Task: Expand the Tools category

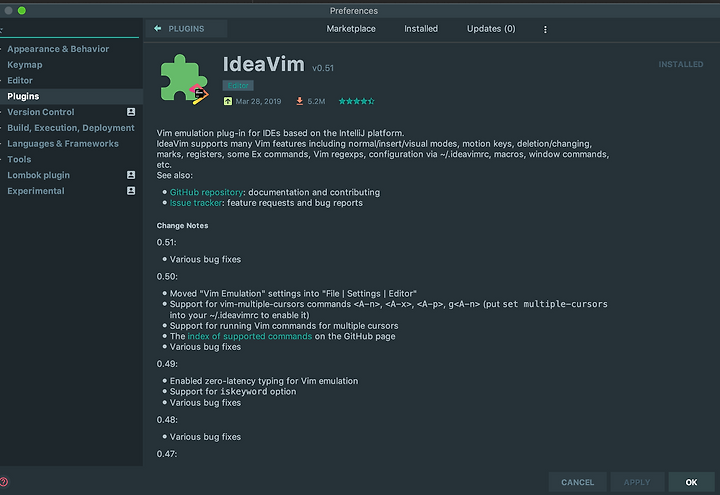Action: [19, 159]
